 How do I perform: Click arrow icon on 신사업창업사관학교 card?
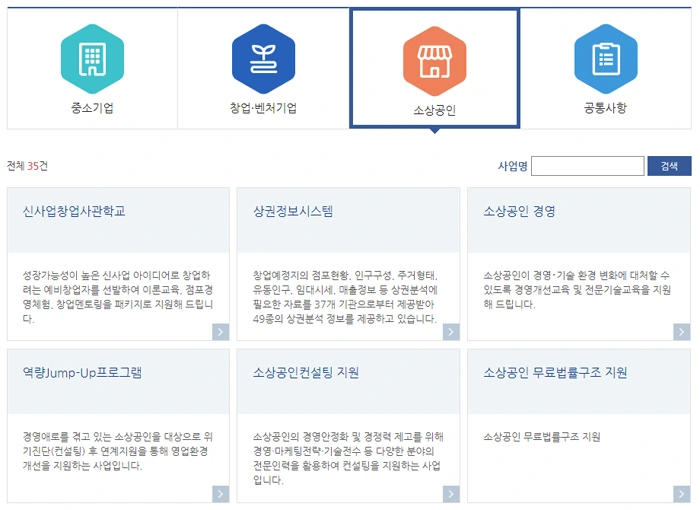point(221,332)
